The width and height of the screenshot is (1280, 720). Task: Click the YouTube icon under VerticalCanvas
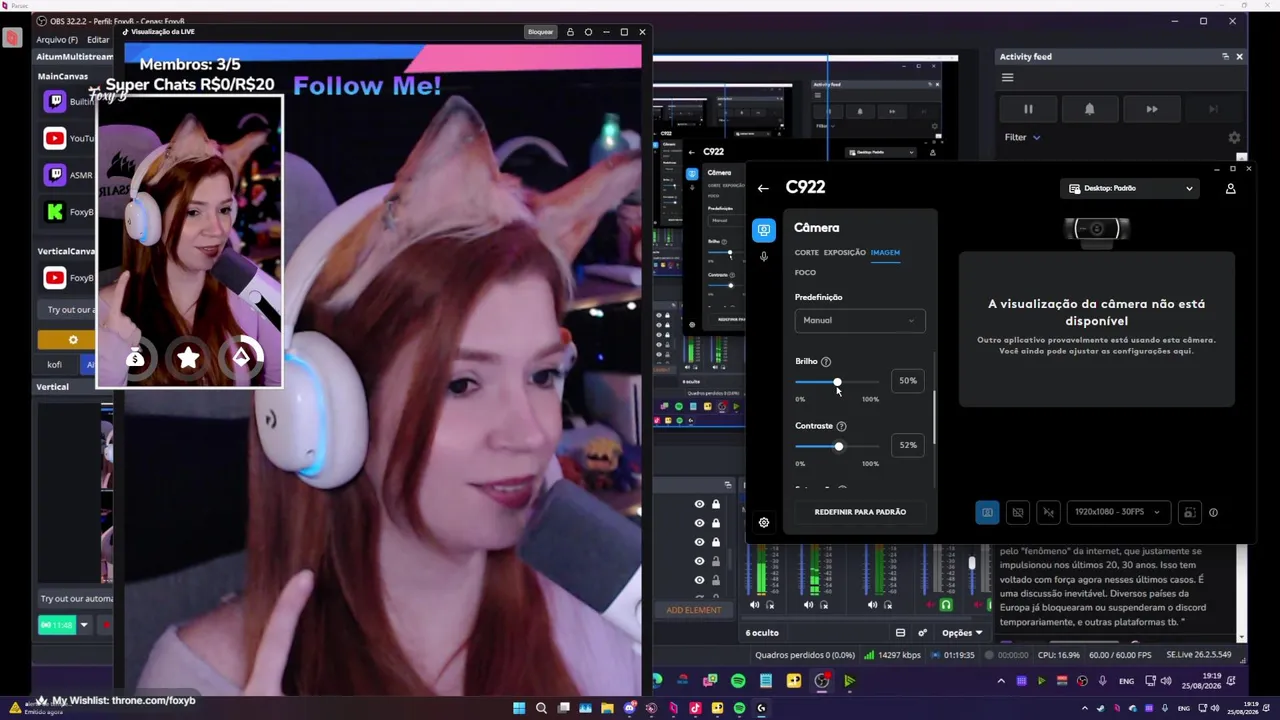[55, 278]
